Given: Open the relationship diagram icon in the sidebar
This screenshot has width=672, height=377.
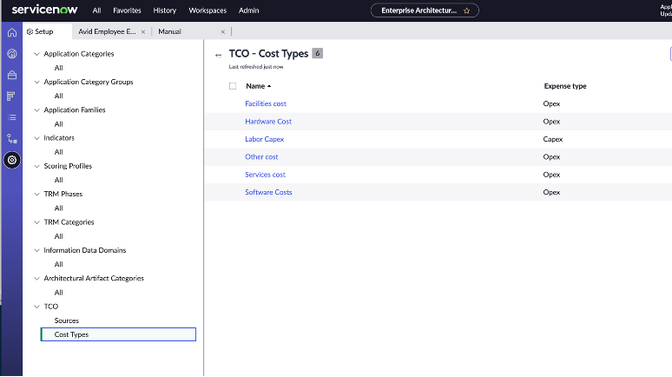Looking at the screenshot, I should coord(12,138).
